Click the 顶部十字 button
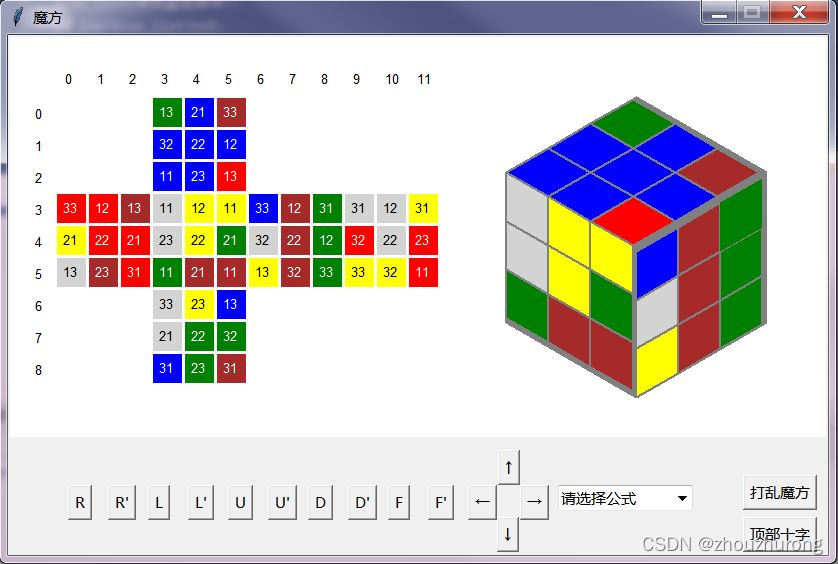This screenshot has height=564, width=838. click(780, 534)
